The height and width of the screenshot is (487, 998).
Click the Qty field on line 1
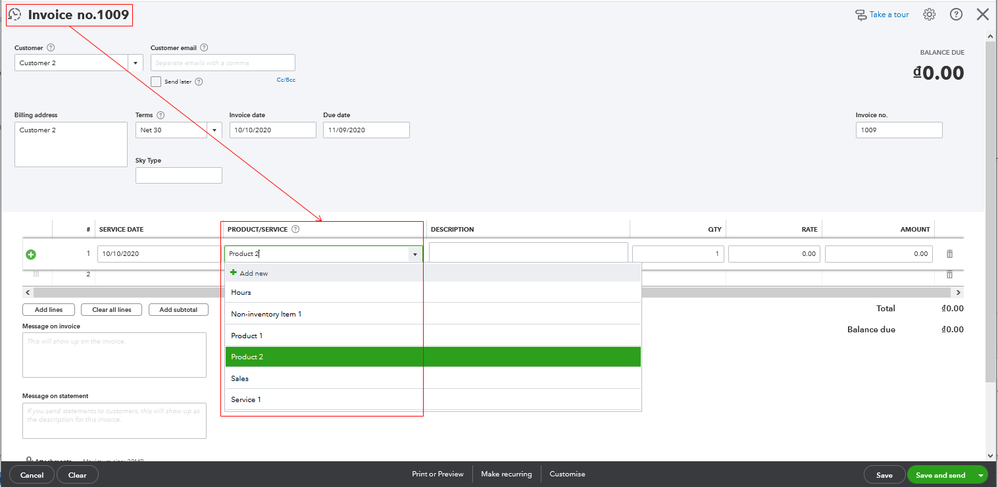point(678,254)
